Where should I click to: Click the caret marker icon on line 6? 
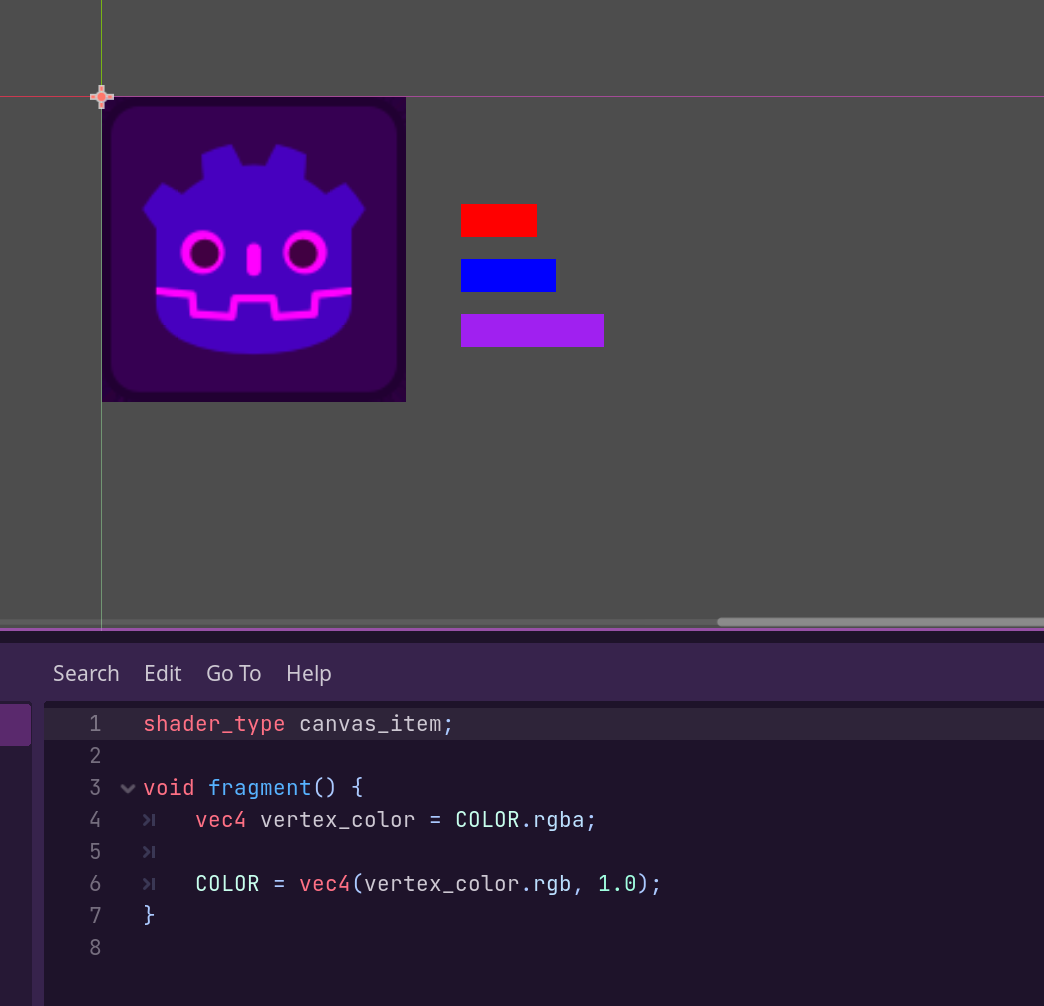click(148, 884)
